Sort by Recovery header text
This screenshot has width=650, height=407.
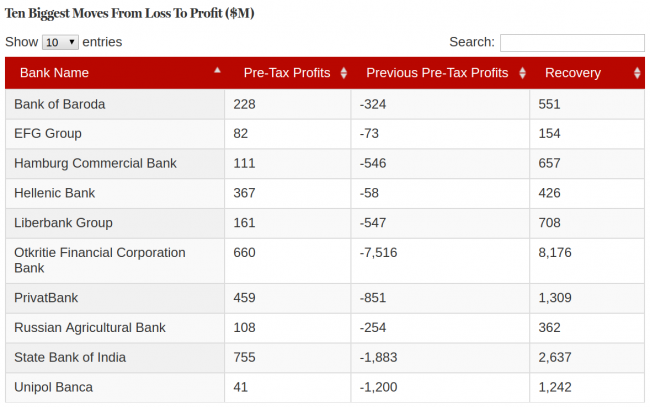click(573, 73)
